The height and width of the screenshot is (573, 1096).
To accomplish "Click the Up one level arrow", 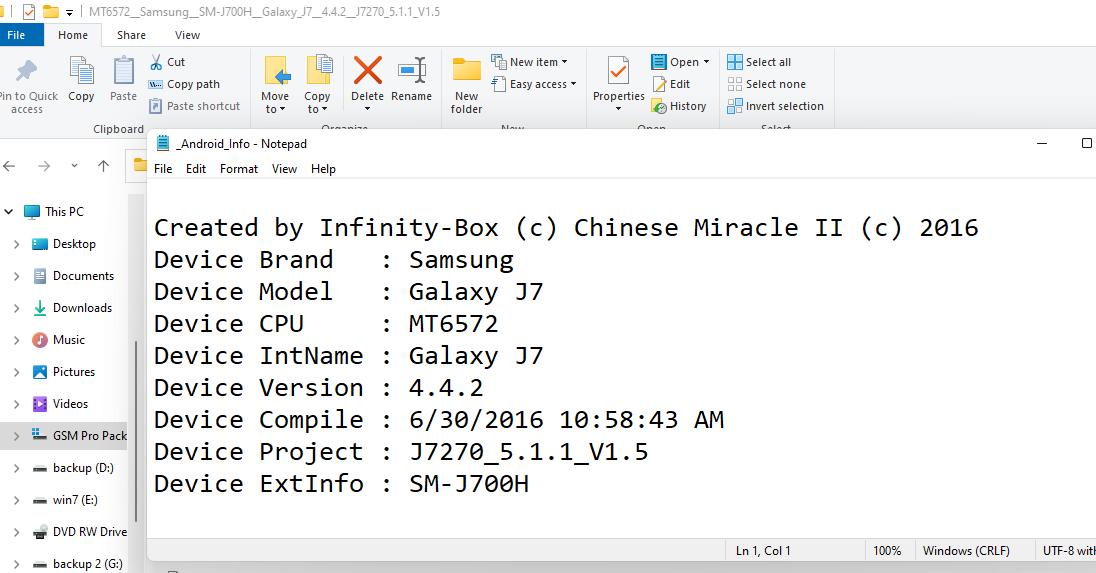I will click(x=103, y=166).
